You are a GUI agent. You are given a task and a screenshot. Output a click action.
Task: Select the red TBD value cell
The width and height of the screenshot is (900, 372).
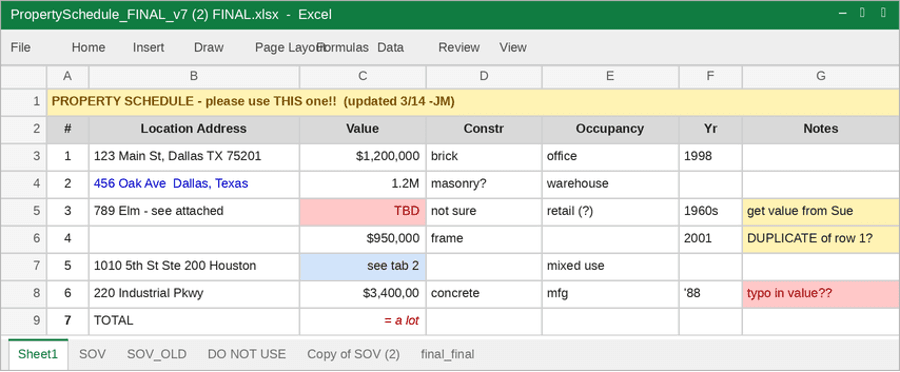363,211
